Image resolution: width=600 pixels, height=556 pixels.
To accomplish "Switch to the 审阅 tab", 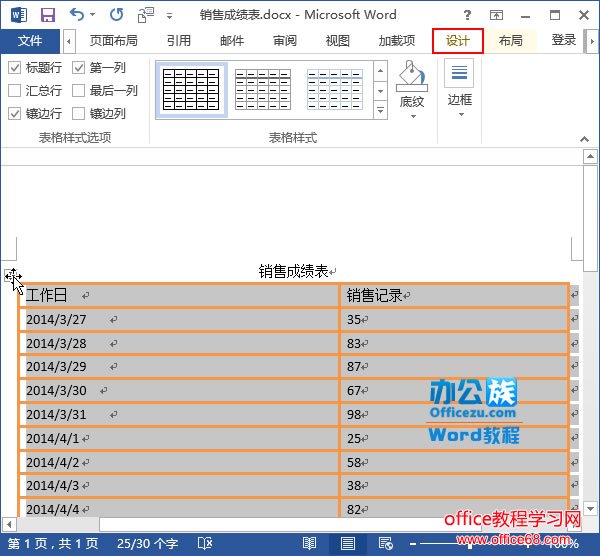I will coord(285,40).
